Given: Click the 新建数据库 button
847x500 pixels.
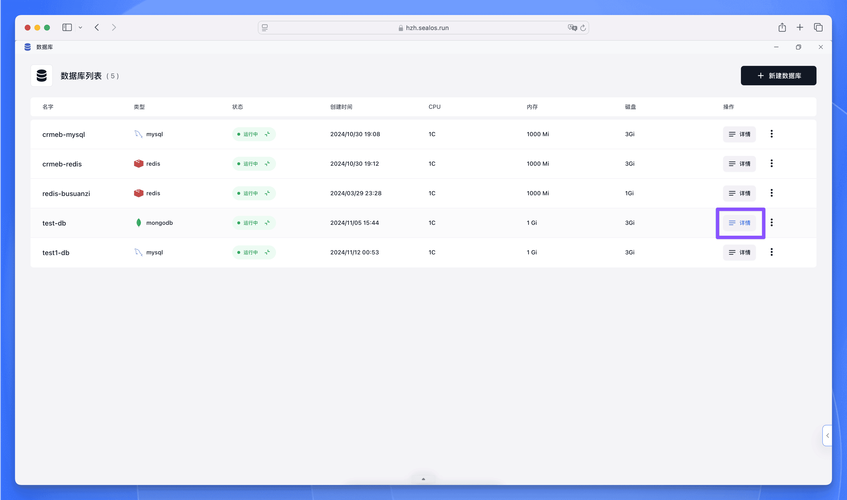Looking at the screenshot, I should (778, 76).
